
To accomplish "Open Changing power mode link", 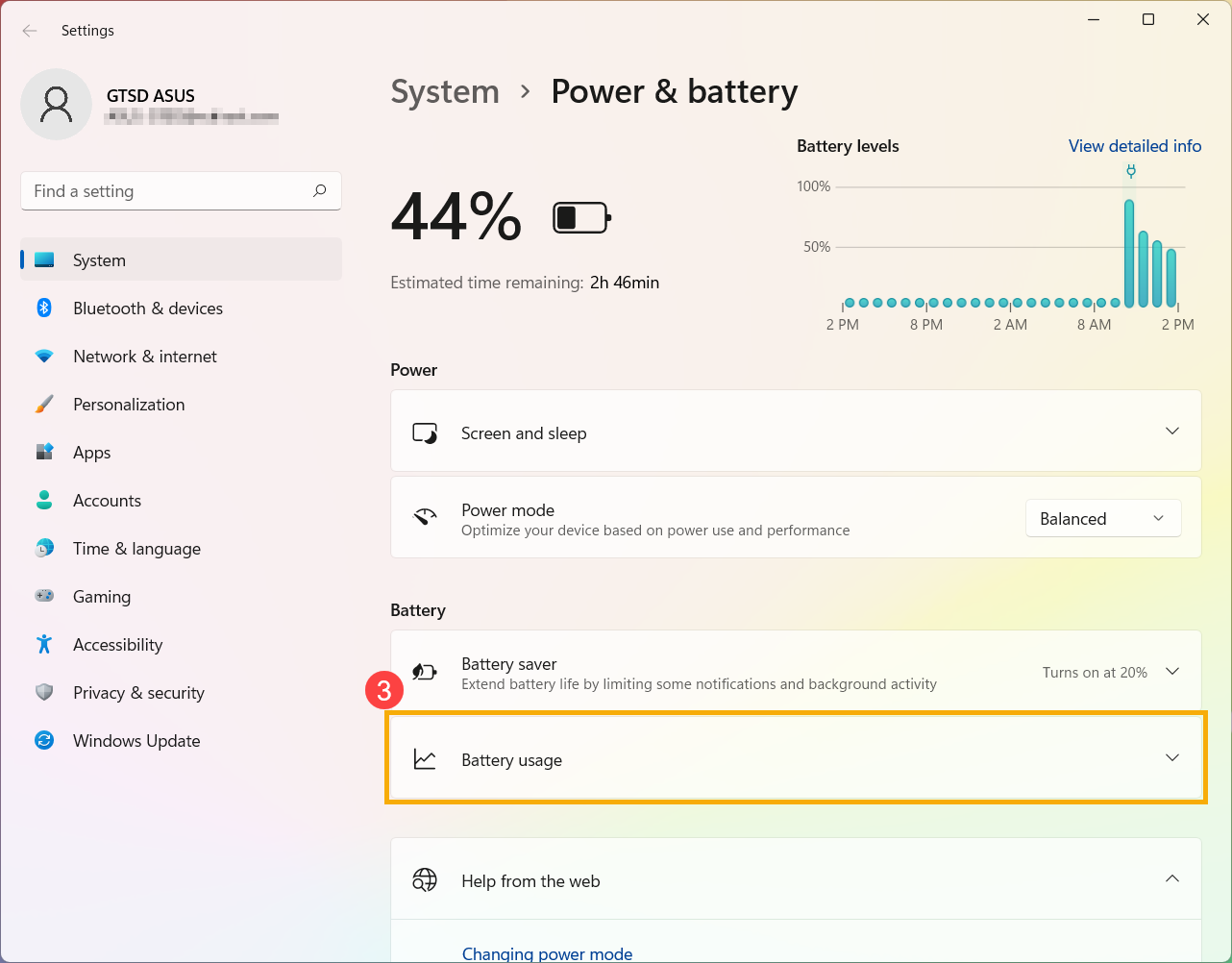I will pyautogui.click(x=547, y=953).
